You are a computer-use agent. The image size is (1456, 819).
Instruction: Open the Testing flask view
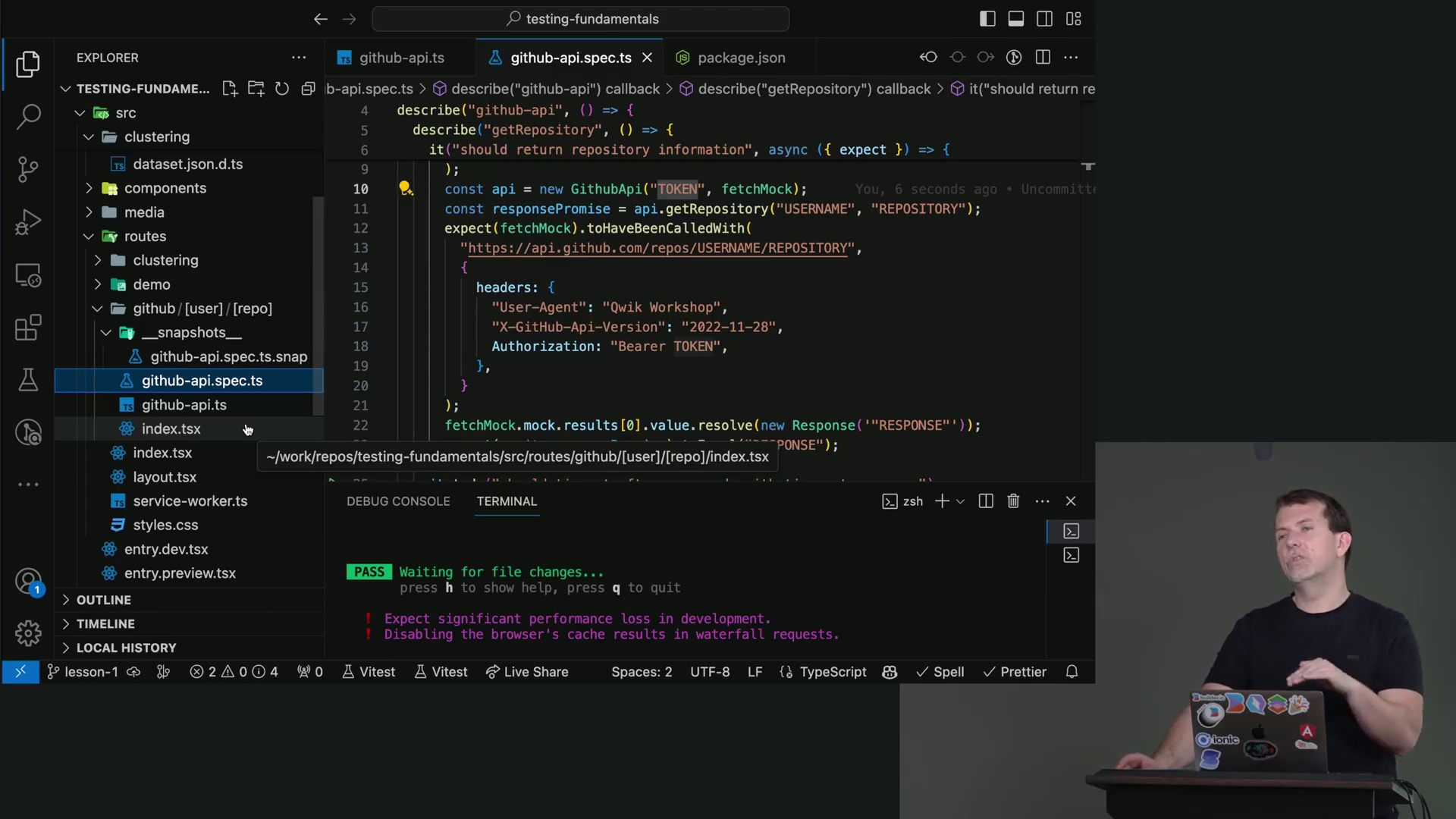[x=28, y=380]
